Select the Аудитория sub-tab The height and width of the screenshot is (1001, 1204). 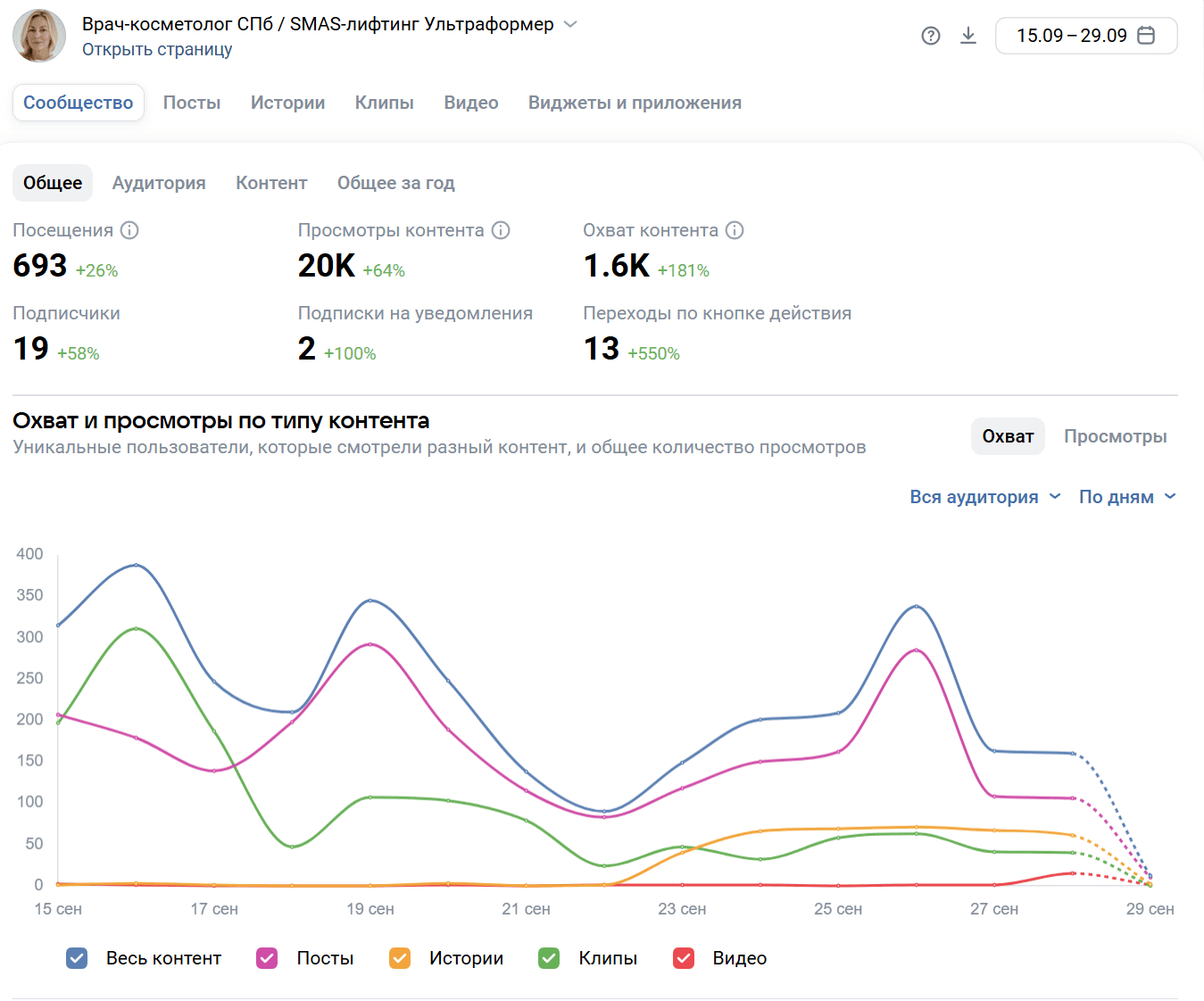[159, 183]
